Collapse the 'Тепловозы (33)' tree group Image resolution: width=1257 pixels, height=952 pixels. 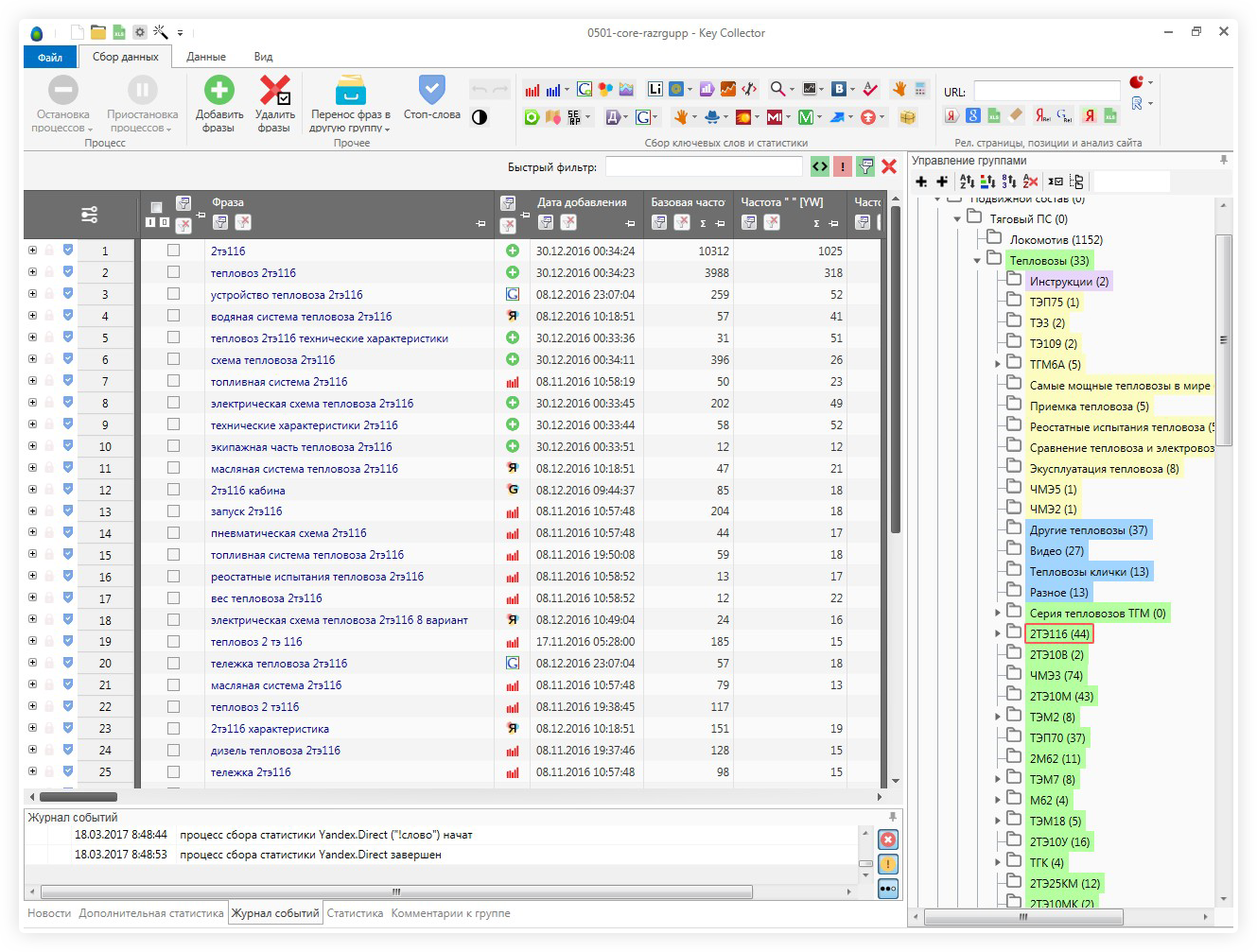click(977, 261)
